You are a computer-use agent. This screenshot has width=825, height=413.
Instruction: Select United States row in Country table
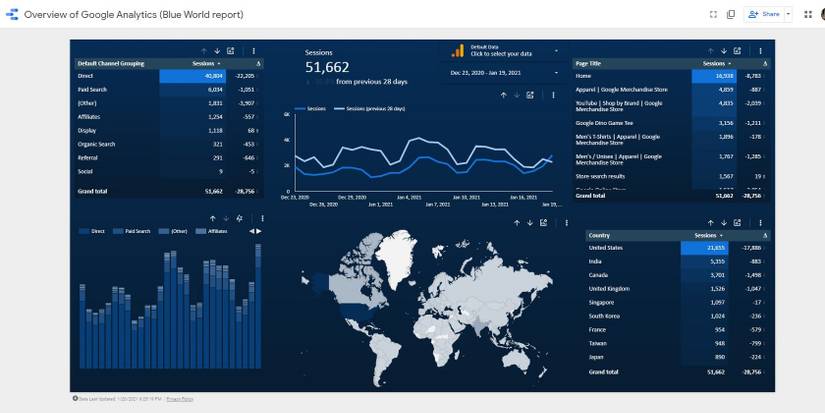[678, 248]
